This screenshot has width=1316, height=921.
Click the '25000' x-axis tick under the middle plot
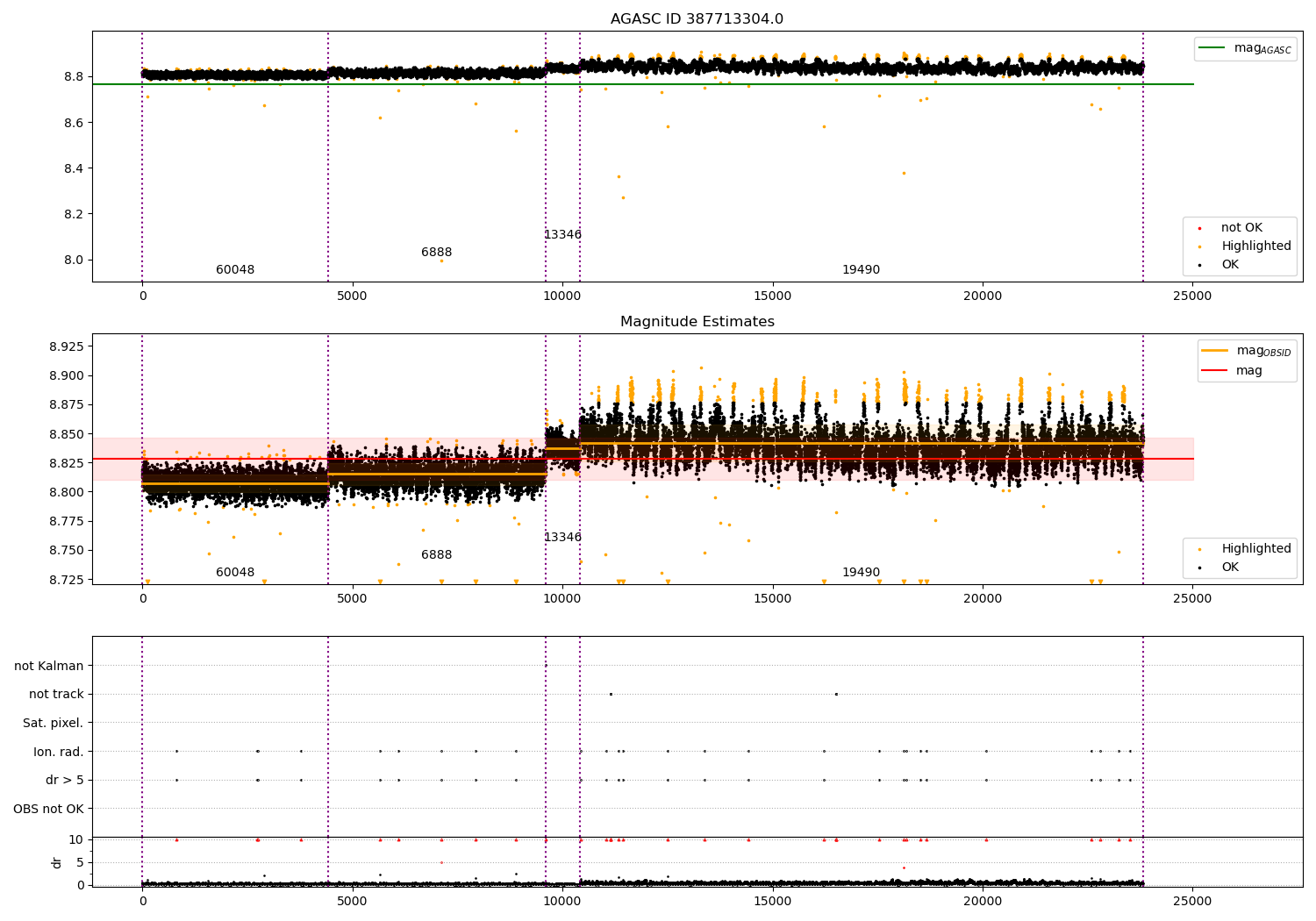(x=1192, y=599)
